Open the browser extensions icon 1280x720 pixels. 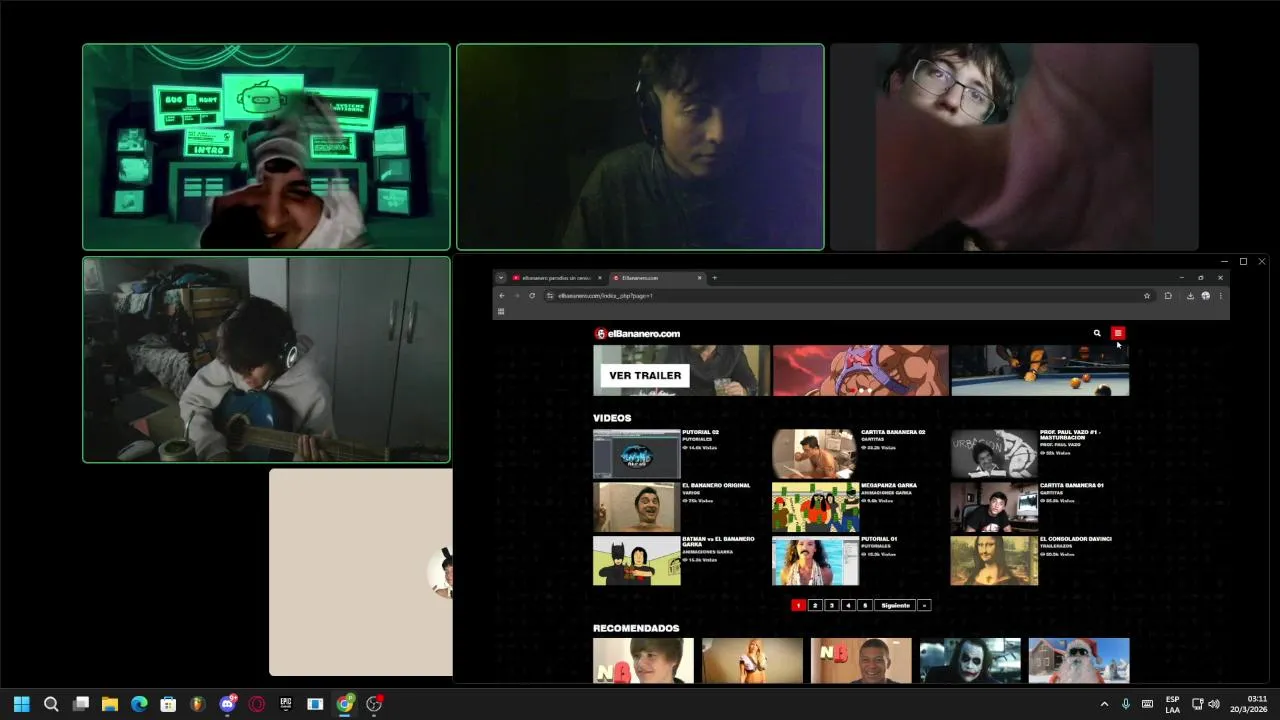click(1168, 296)
